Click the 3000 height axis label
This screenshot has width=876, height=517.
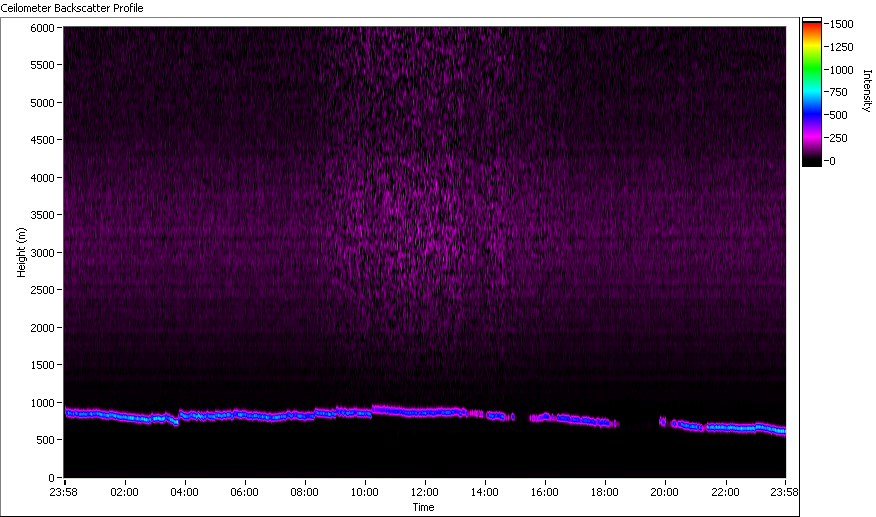[42, 253]
